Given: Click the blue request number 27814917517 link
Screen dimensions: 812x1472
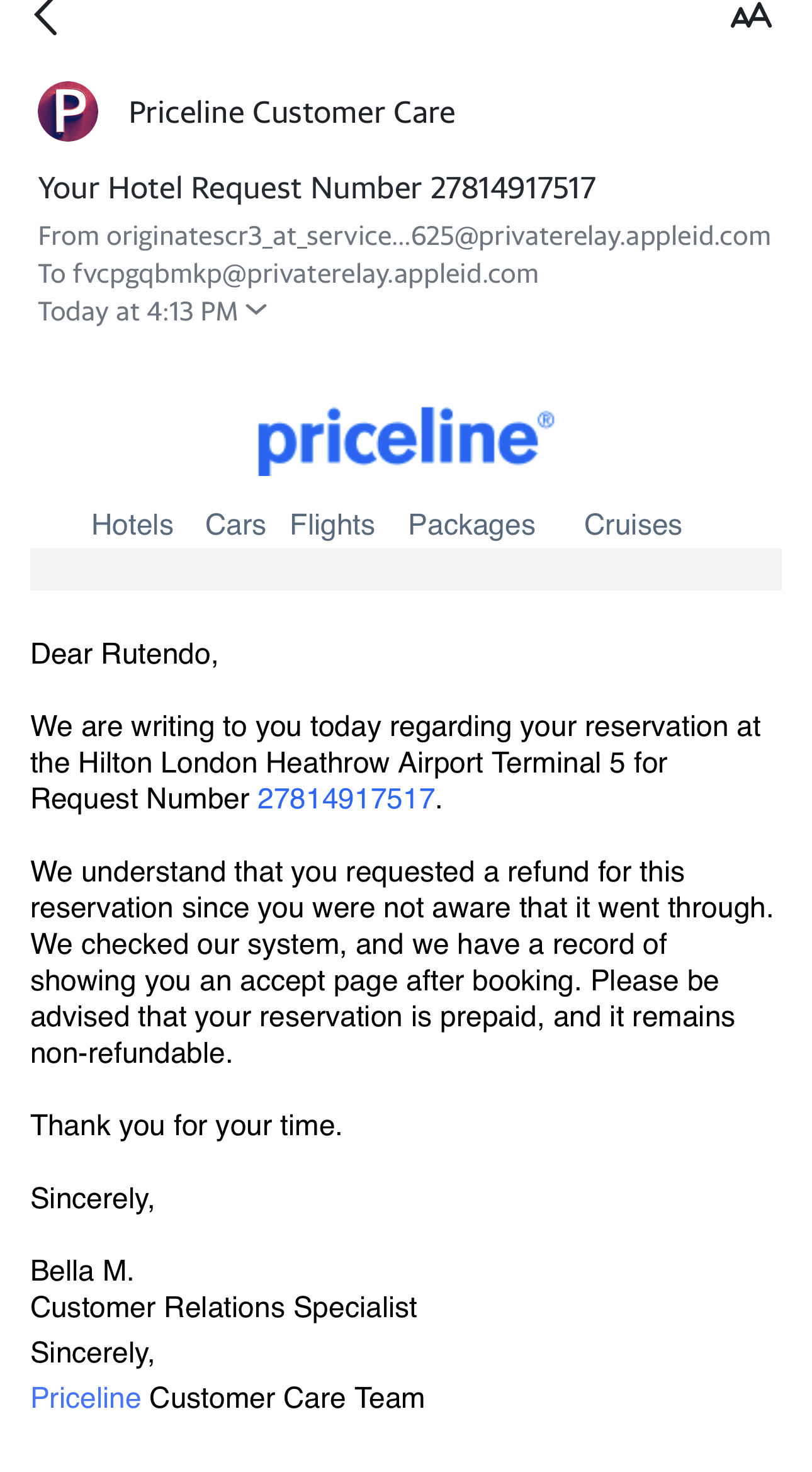Looking at the screenshot, I should pyautogui.click(x=346, y=798).
